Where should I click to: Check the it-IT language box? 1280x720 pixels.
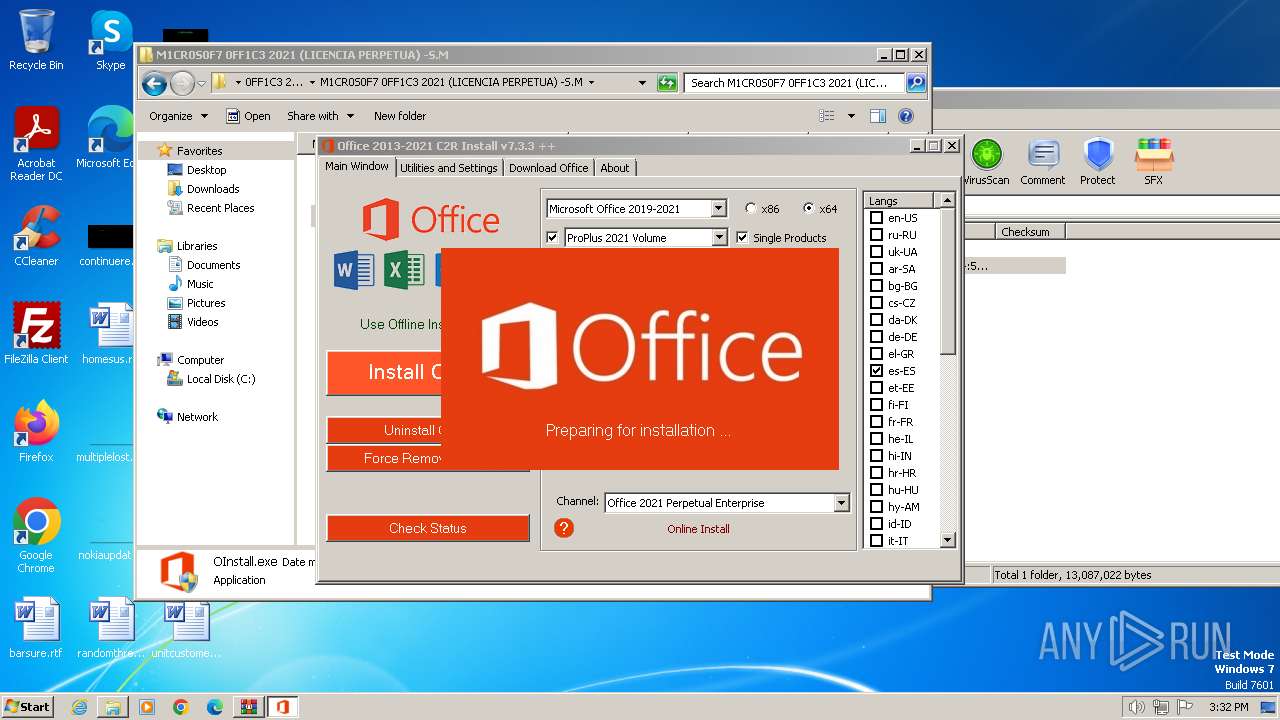[877, 541]
